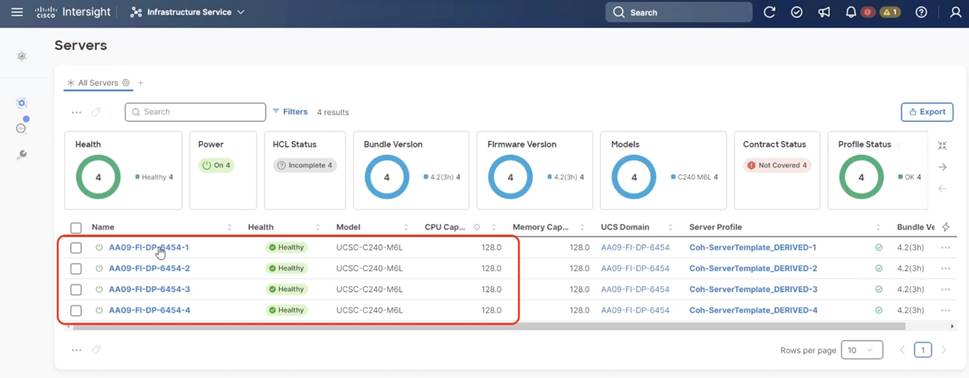This screenshot has width=969, height=378.
Task: Open the wrench Configure icon in sidebar
Action: point(22,154)
